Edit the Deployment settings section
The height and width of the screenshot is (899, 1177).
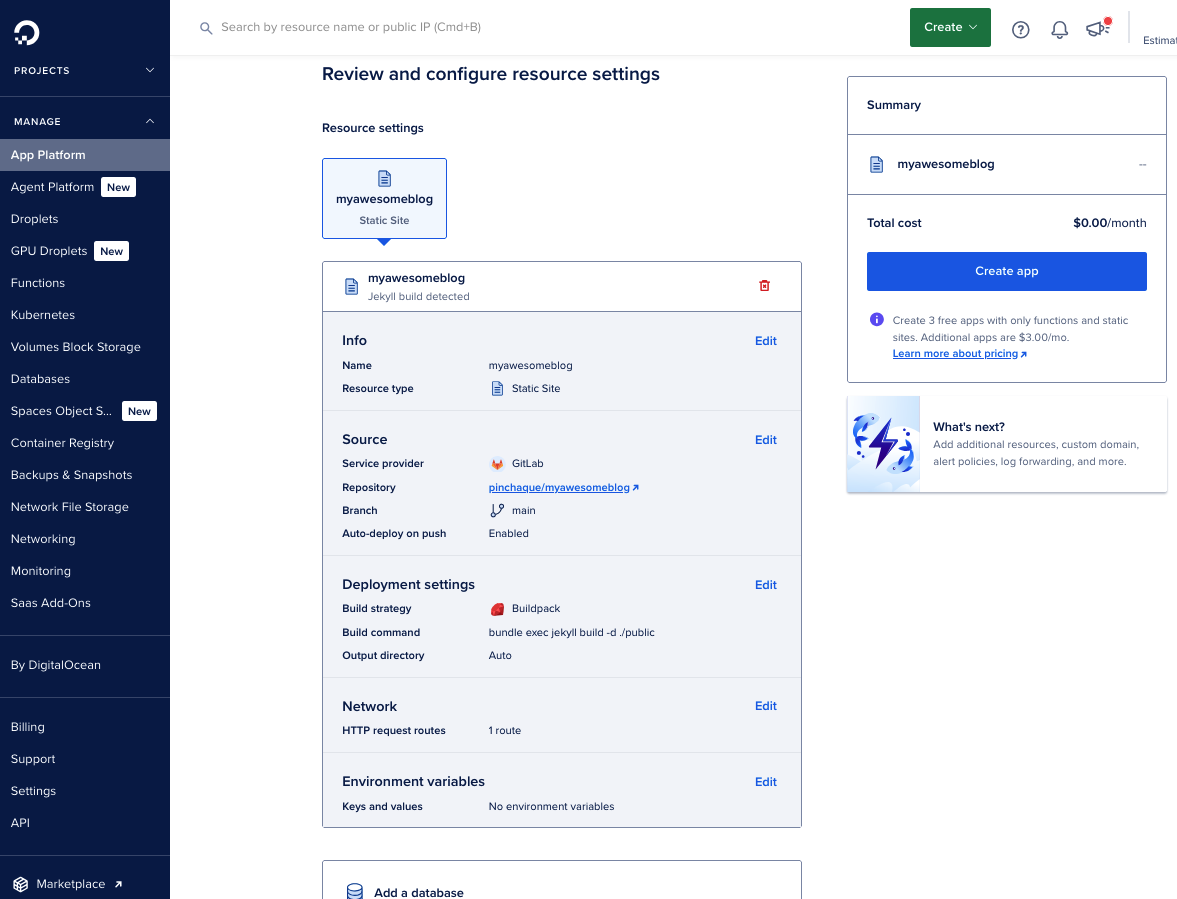[x=765, y=585]
